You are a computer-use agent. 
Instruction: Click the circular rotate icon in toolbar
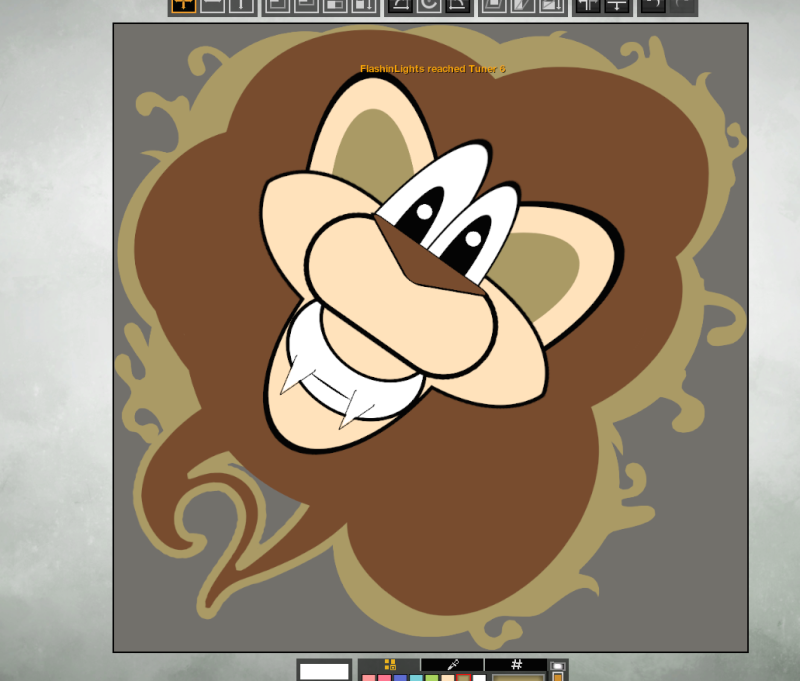tap(428, 5)
